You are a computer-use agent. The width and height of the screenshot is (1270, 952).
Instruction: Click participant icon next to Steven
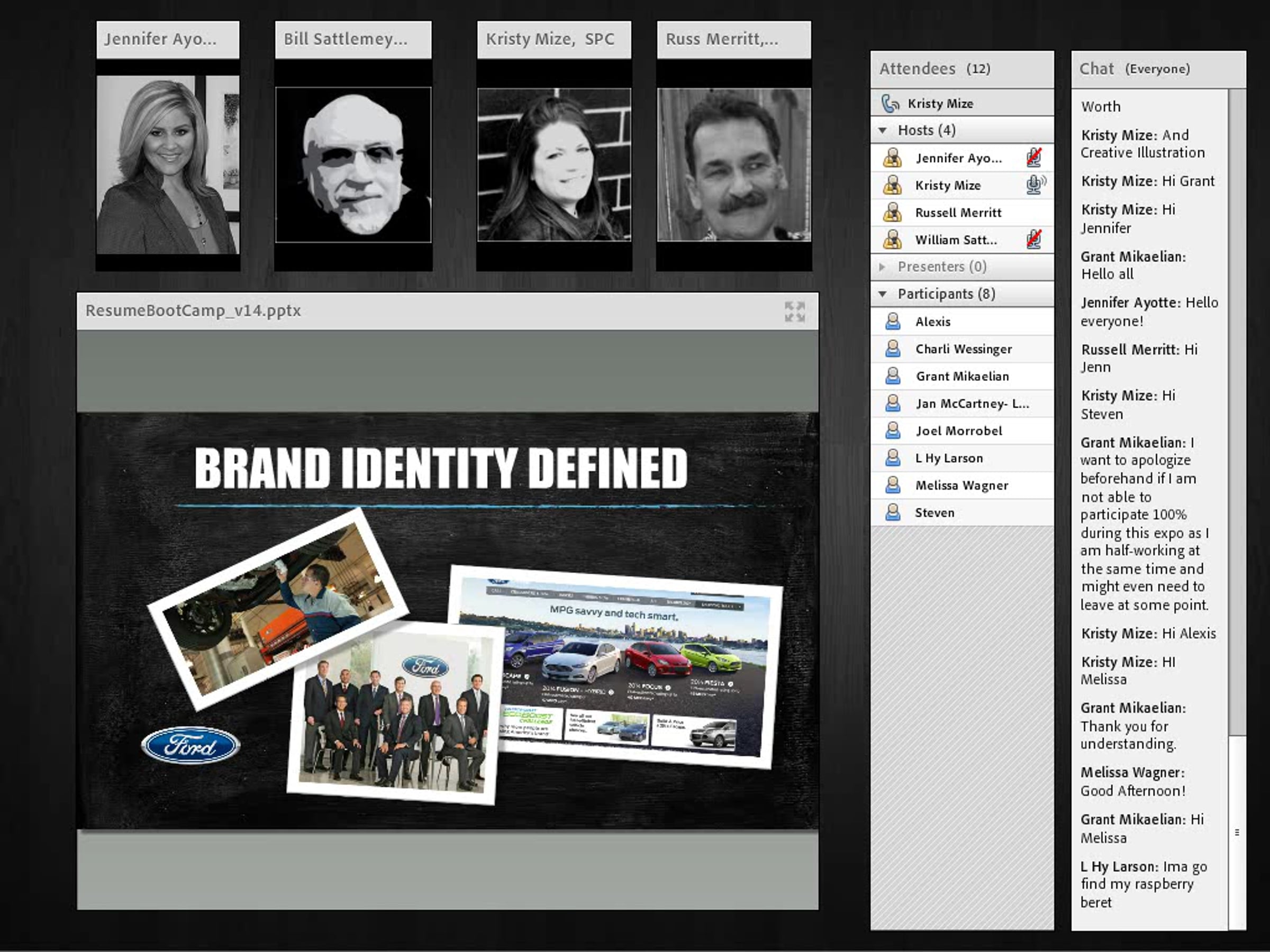[893, 512]
